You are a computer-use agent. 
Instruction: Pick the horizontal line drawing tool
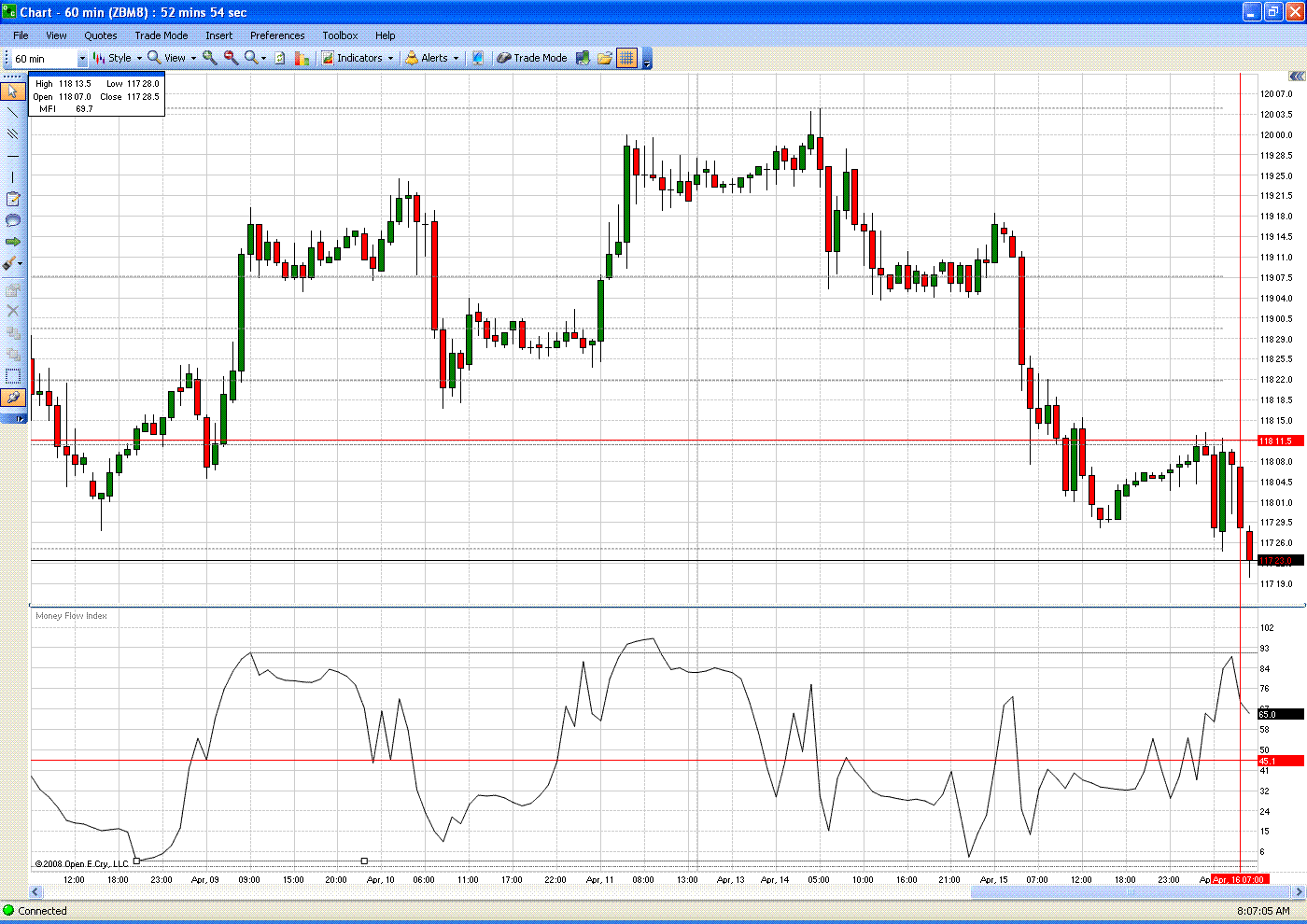click(x=12, y=156)
